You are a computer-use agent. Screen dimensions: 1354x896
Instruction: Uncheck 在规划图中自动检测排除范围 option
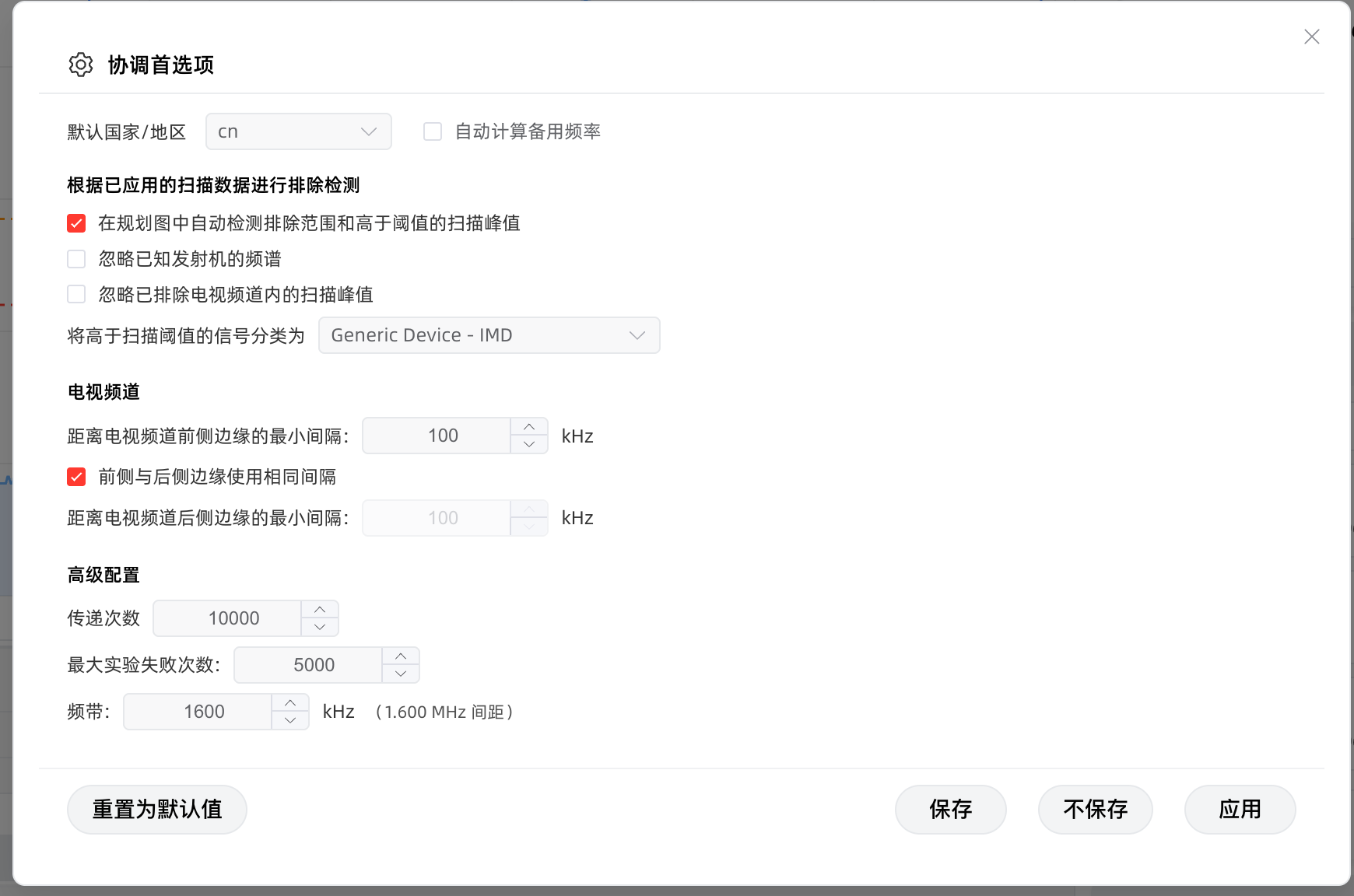[x=76, y=223]
